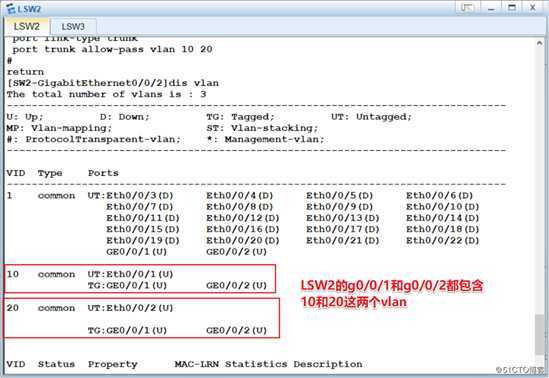
Task: Click the VLAN ID '10' row number
Action: coord(13,274)
